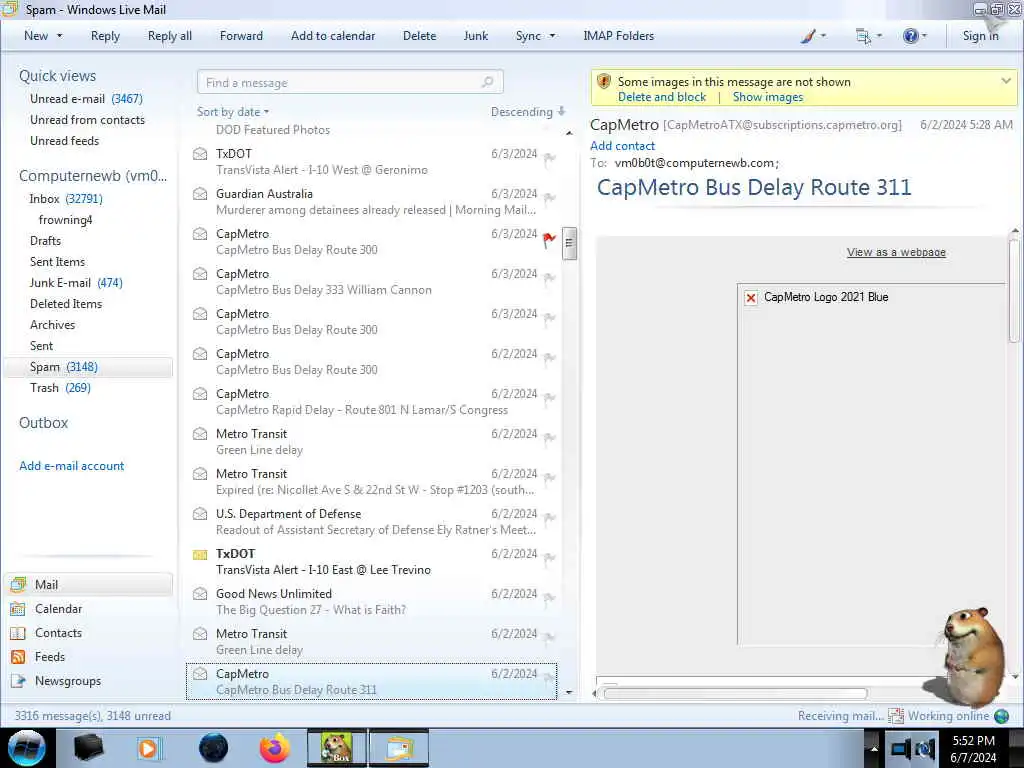The width and height of the screenshot is (1024, 768).
Task: Open the blue Help question mark icon
Action: 910,36
